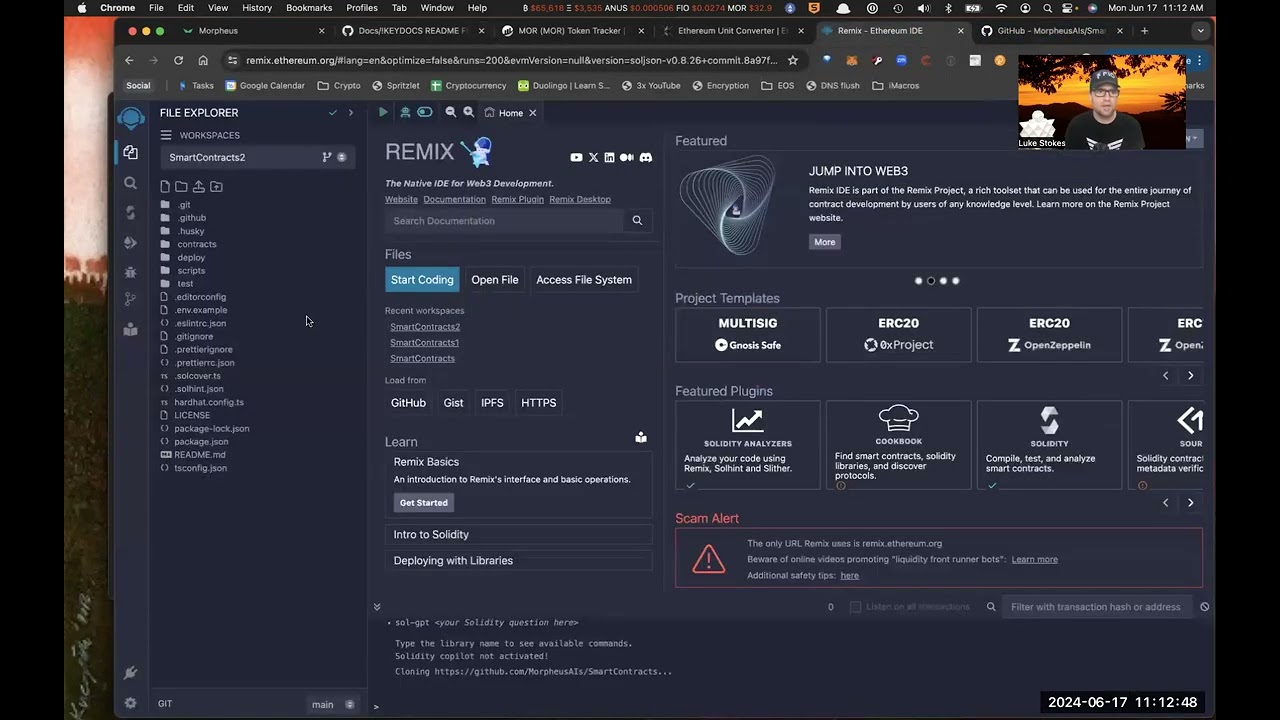
Task: Create a new file in File Explorer
Action: [165, 186]
